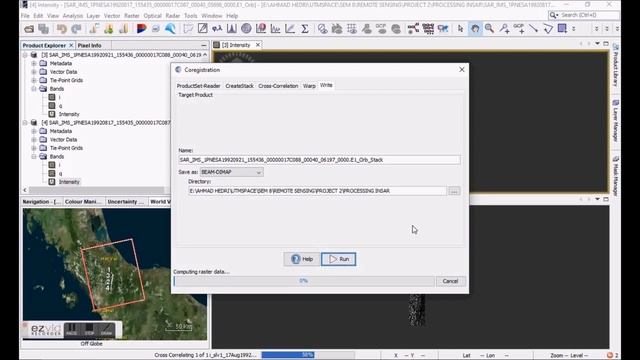Viewport: 640px width, 360px height.
Task: Expand Metadata under product [4]
Action: 34,131
